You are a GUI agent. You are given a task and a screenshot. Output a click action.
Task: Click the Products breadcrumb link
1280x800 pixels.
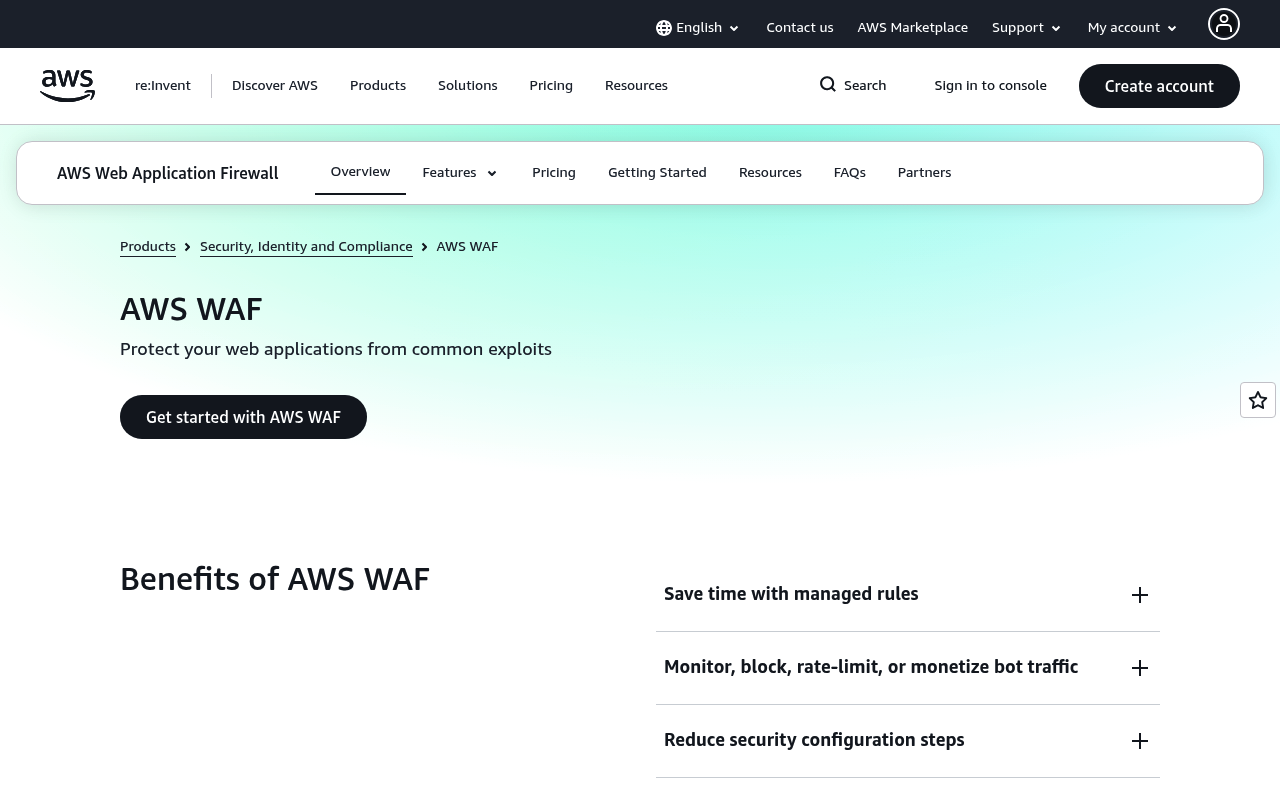click(148, 247)
